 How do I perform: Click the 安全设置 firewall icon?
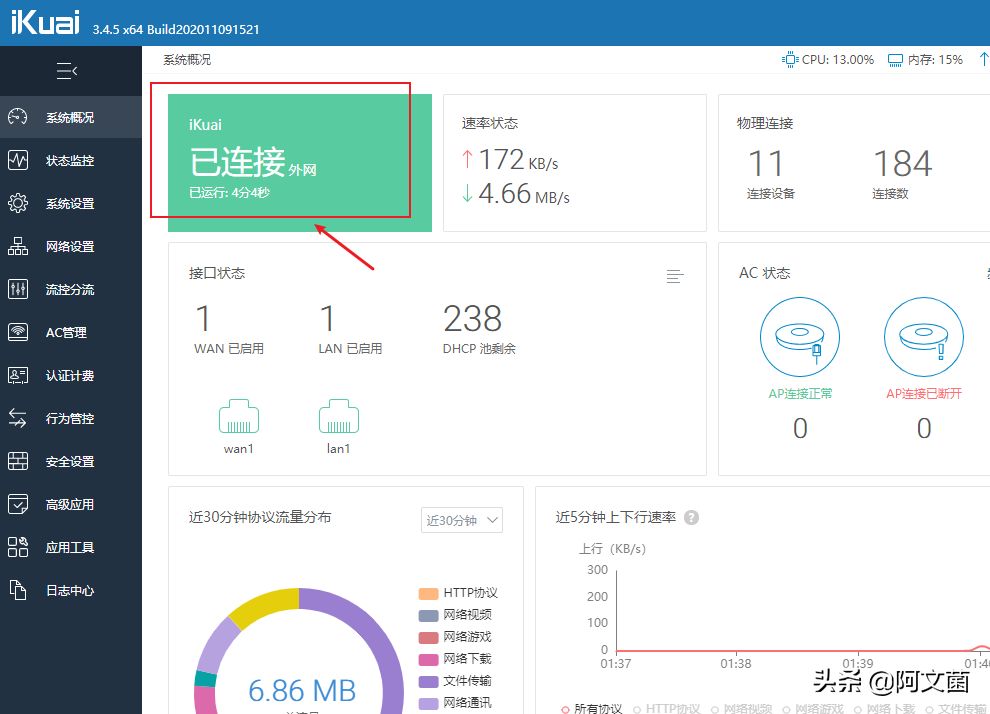[18, 461]
